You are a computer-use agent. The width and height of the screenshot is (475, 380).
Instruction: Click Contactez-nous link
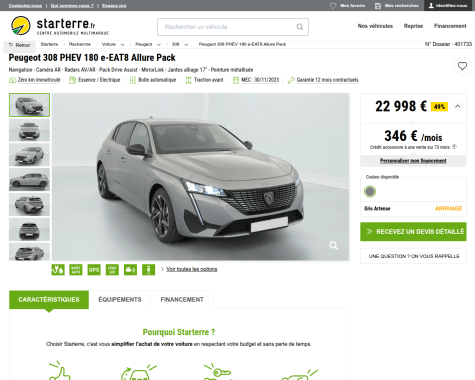[25, 6]
